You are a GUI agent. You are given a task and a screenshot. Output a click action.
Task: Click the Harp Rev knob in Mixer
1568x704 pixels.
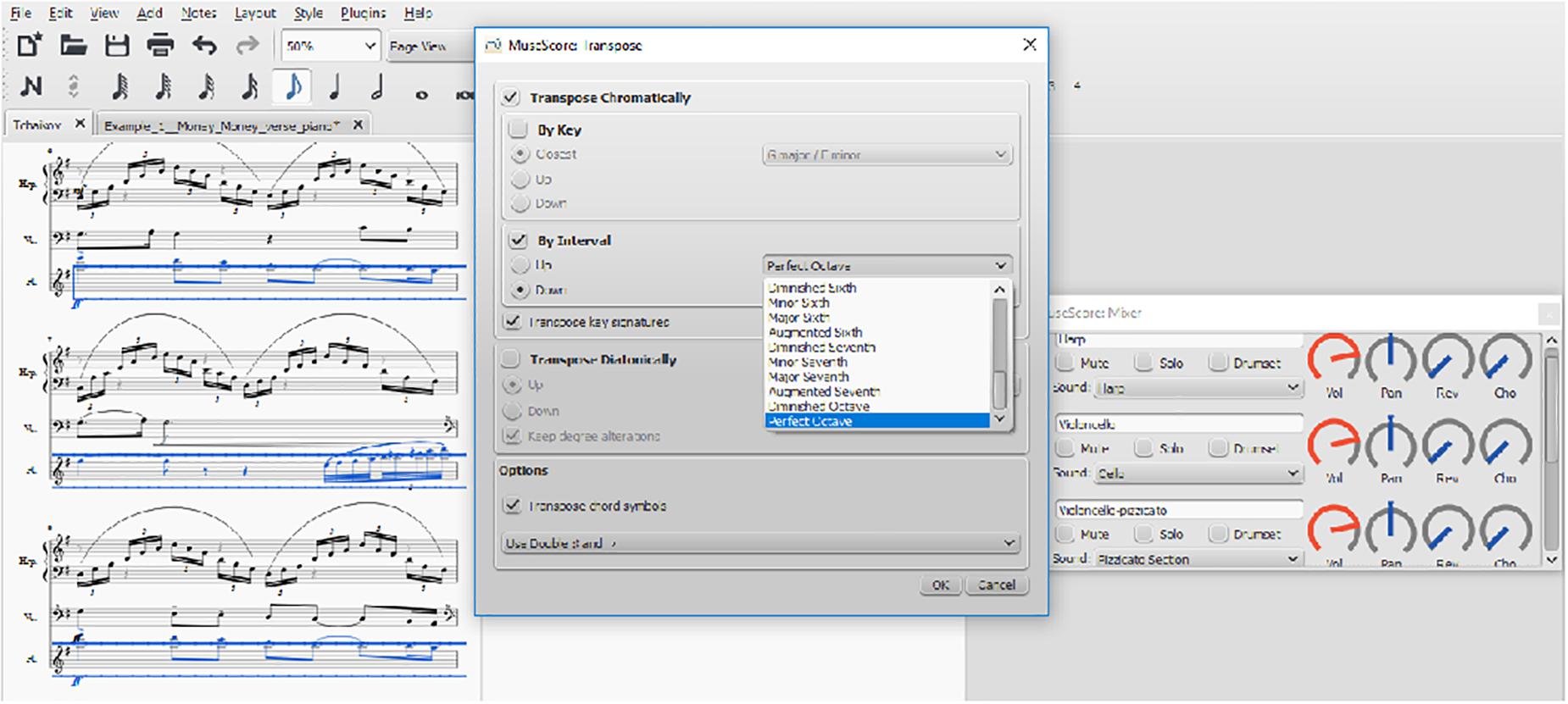click(x=1448, y=359)
